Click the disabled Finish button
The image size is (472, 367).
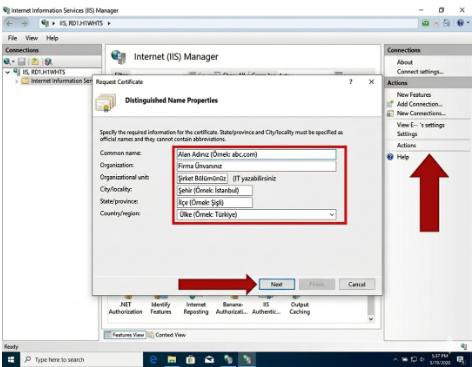click(317, 284)
